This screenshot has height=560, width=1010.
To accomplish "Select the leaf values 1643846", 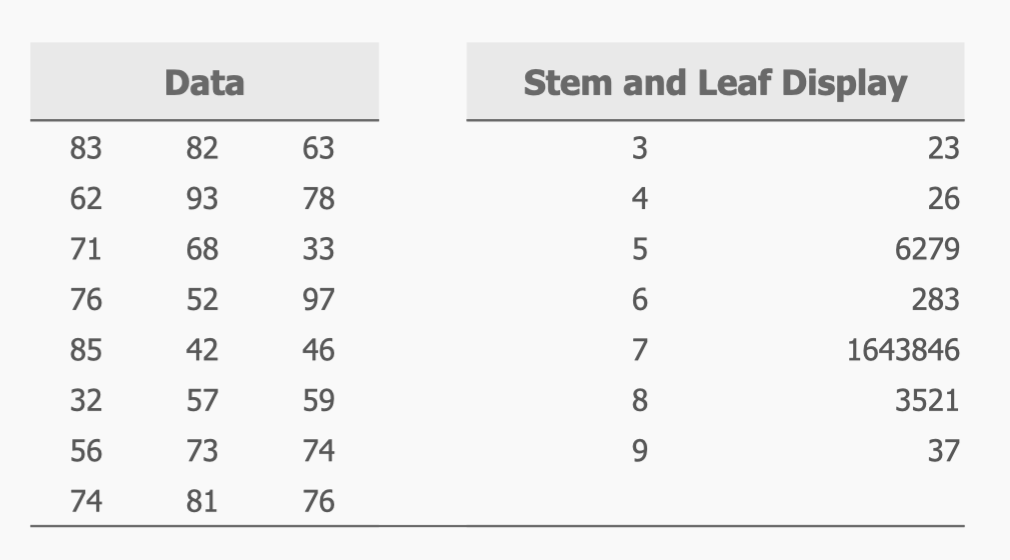I will point(903,350).
